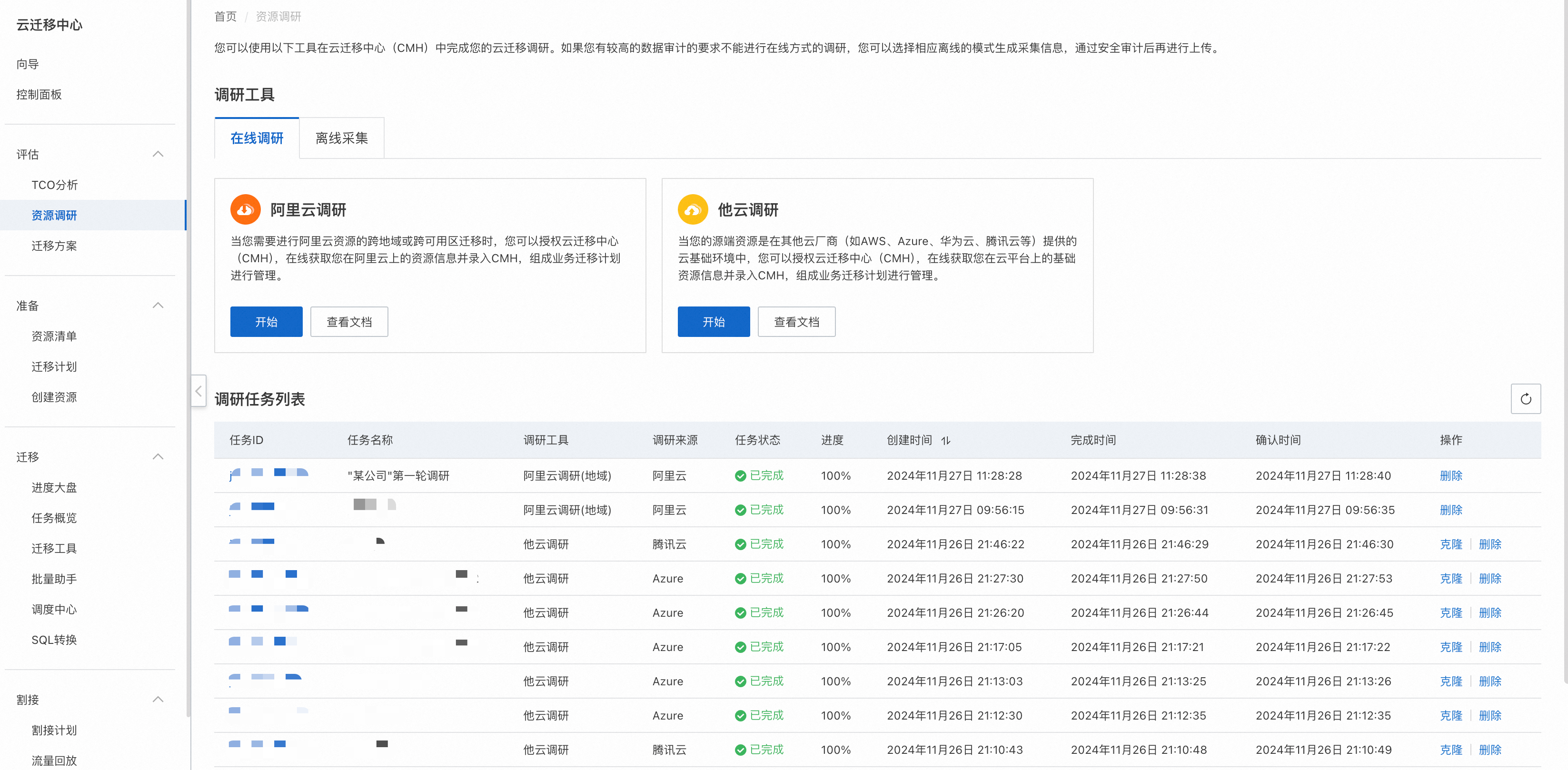This screenshot has height=770, width=1568.
Task: Collapse the 割接 sidebar section
Action: tap(158, 700)
